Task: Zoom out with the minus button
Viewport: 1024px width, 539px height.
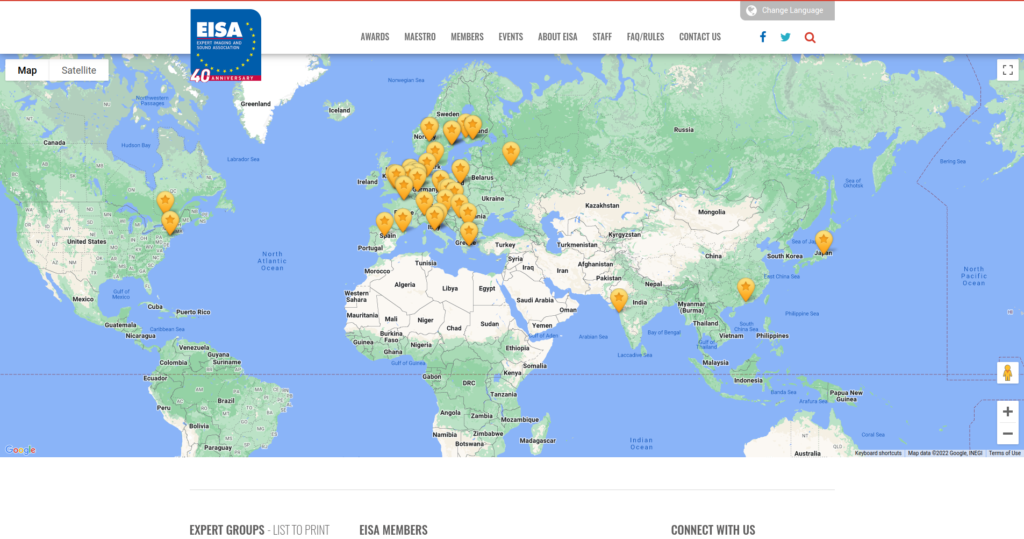Action: 1007,434
